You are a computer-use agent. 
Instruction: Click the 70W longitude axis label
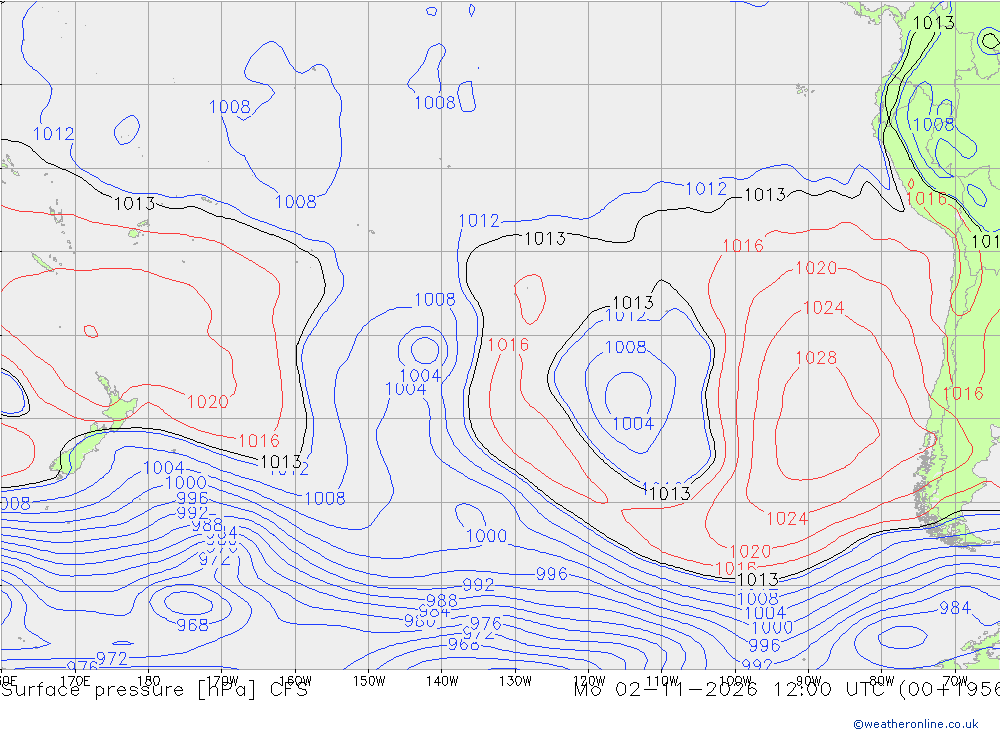(x=955, y=681)
